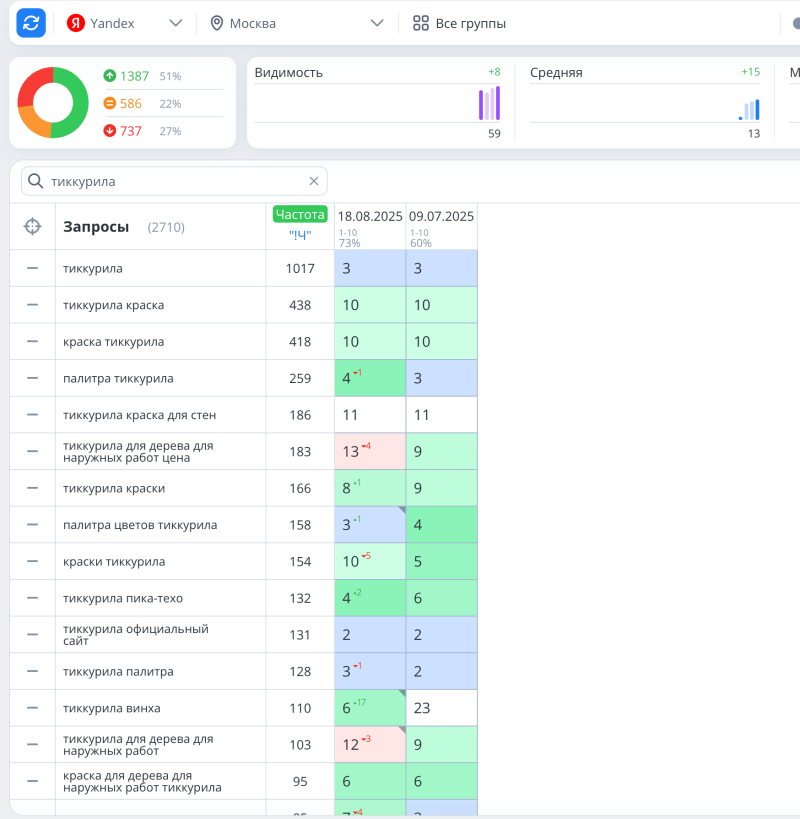Open the Все группы selector
800x819 pixels.
coord(460,23)
